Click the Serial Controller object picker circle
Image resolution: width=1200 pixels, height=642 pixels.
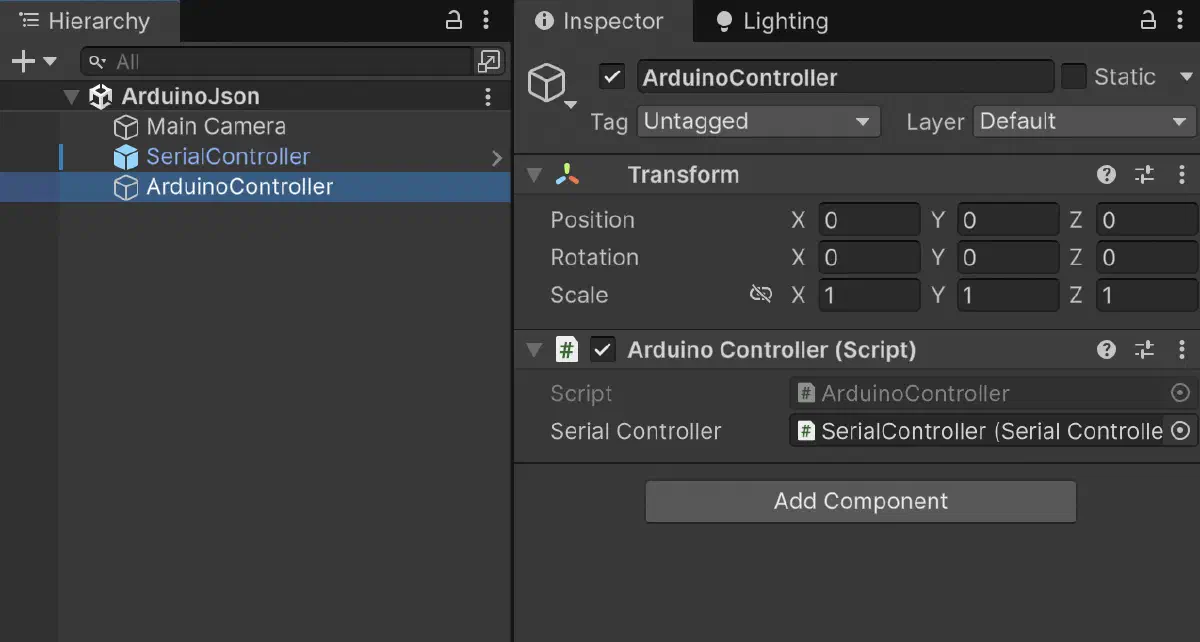(x=1179, y=431)
